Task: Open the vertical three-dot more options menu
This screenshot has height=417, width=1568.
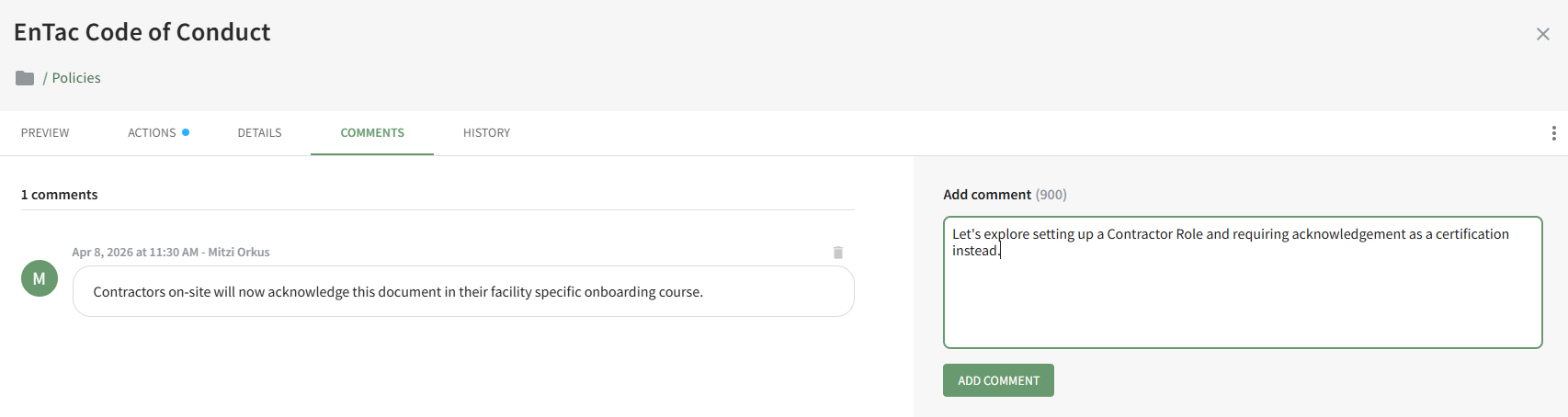Action: click(x=1553, y=133)
